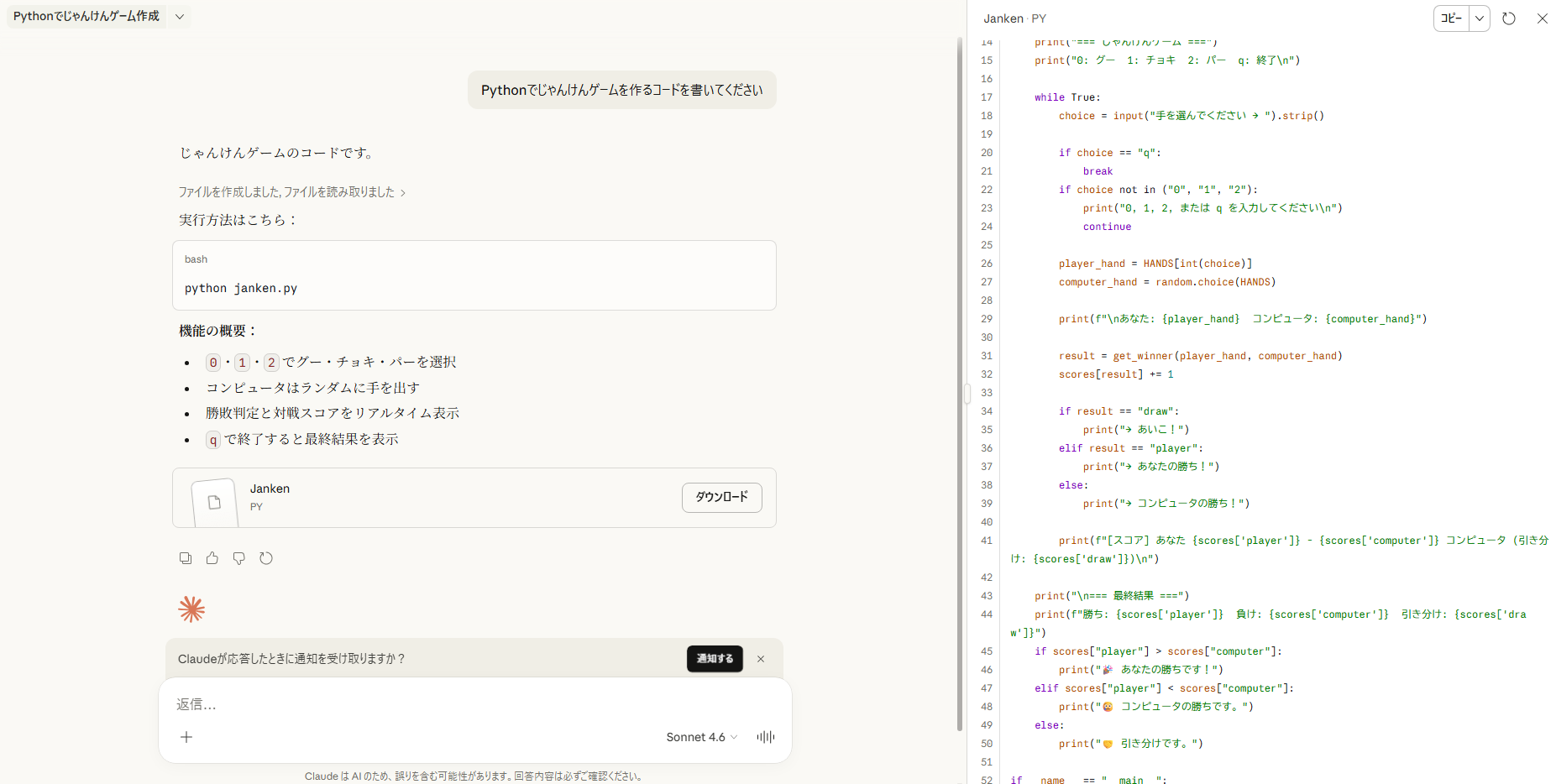Dismiss the notification prompt banner
This screenshot has width=1556, height=784.
point(761,659)
